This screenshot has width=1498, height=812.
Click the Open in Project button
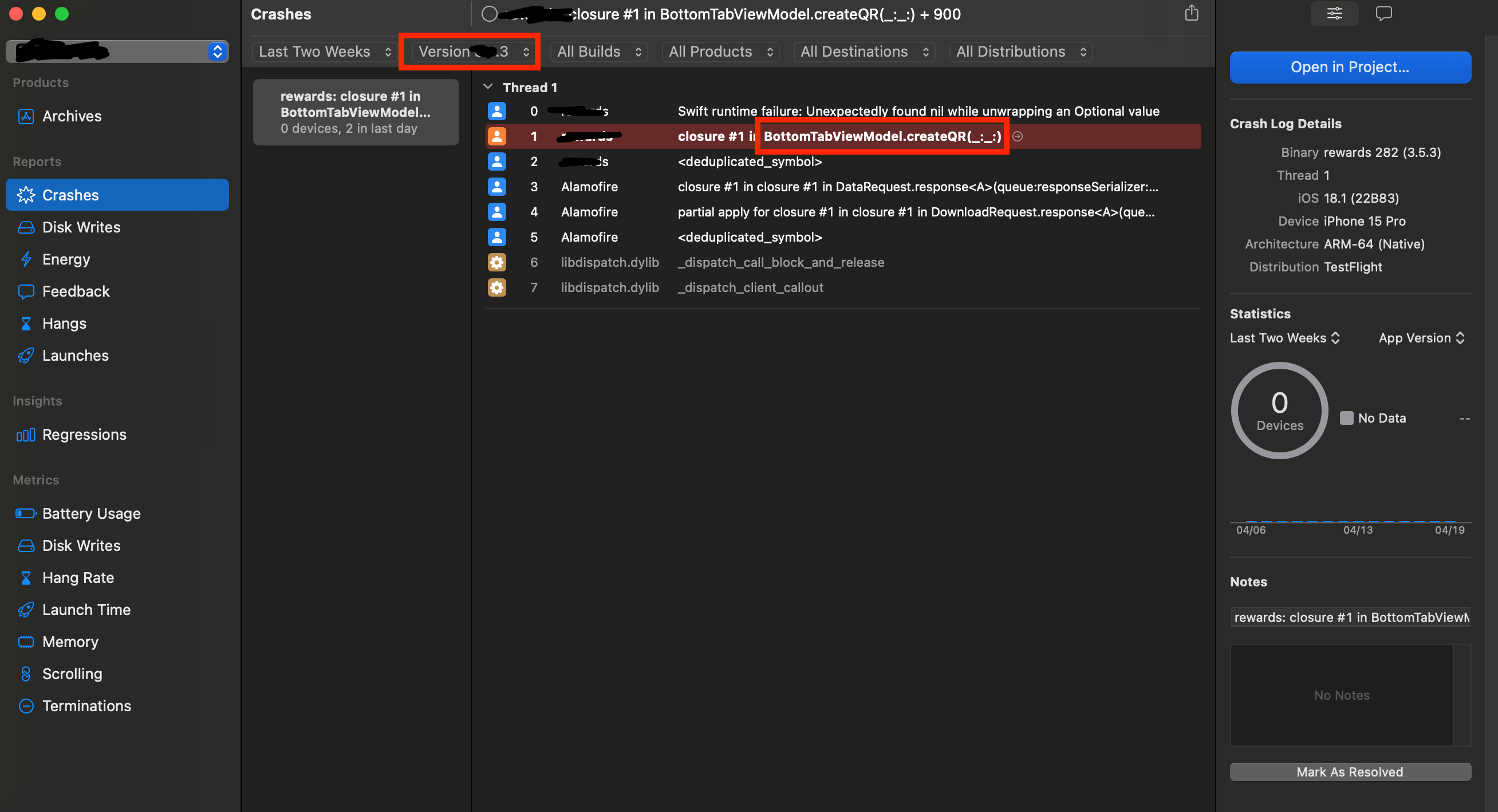pyautogui.click(x=1350, y=67)
